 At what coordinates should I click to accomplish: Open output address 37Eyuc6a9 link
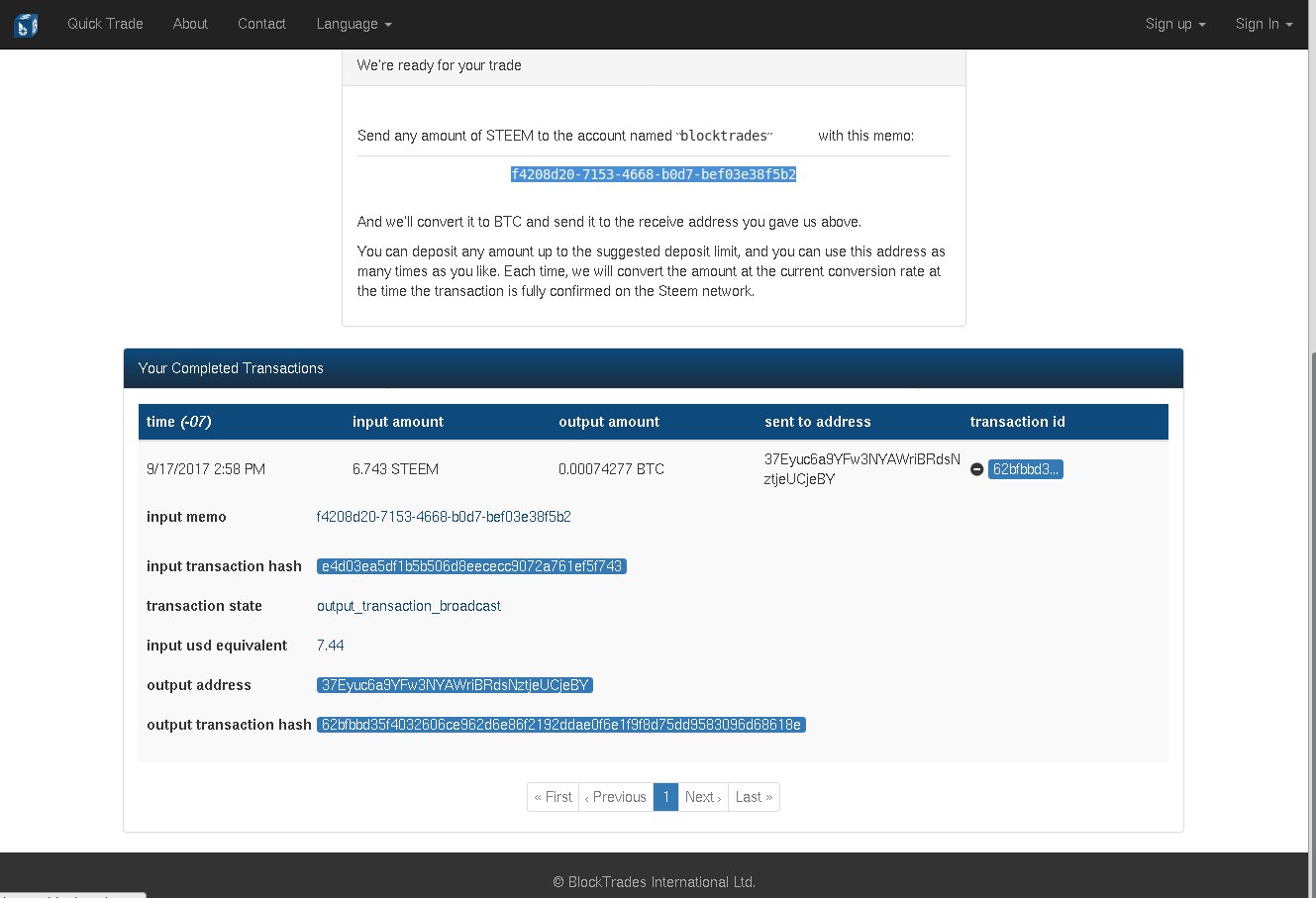[455, 685]
